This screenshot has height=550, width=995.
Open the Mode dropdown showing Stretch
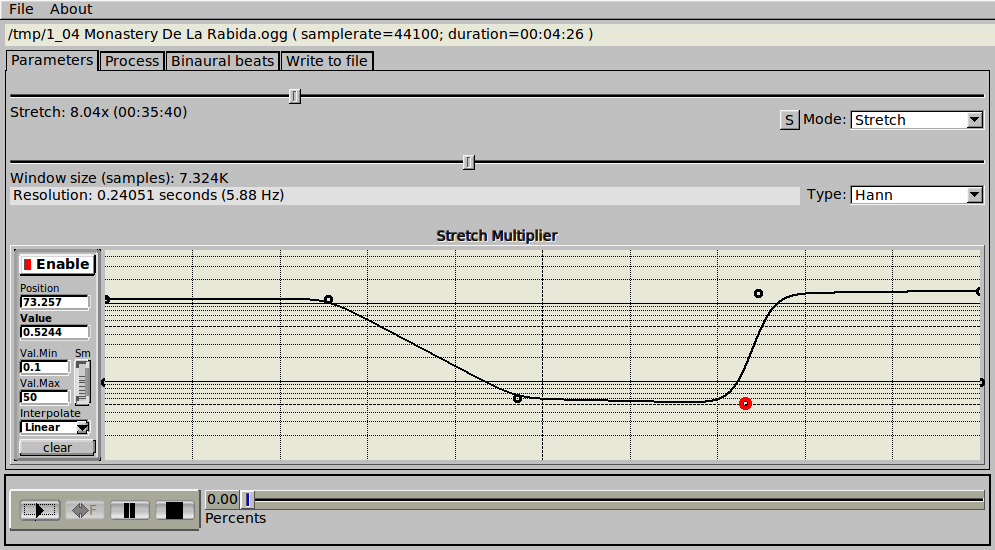tap(916, 120)
